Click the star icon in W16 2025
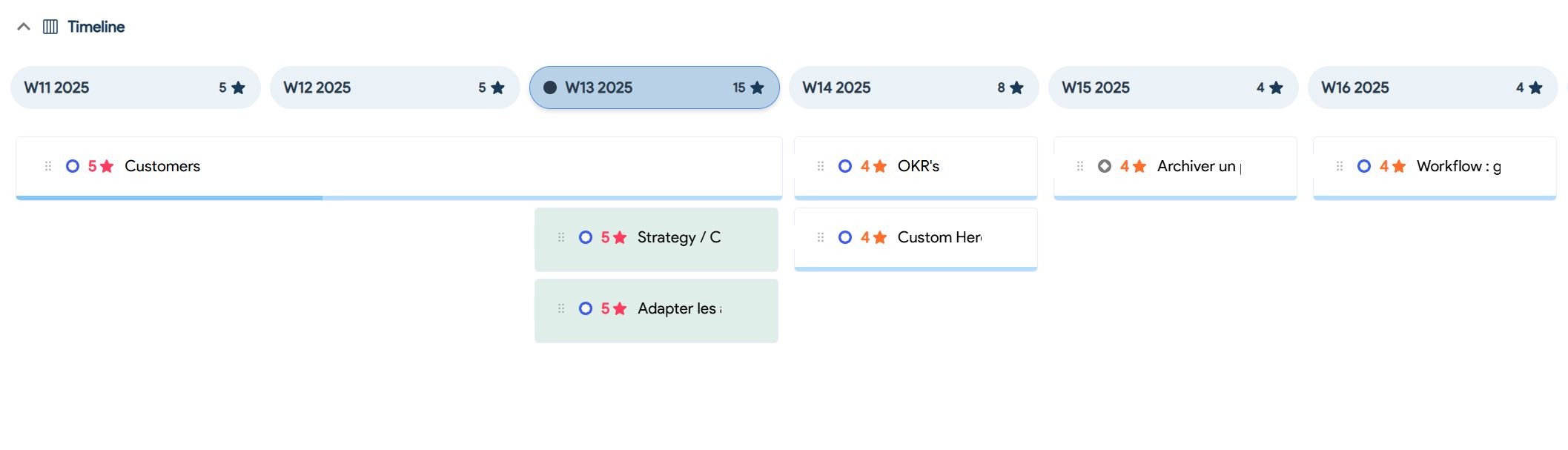1568x450 pixels. pos(1535,87)
